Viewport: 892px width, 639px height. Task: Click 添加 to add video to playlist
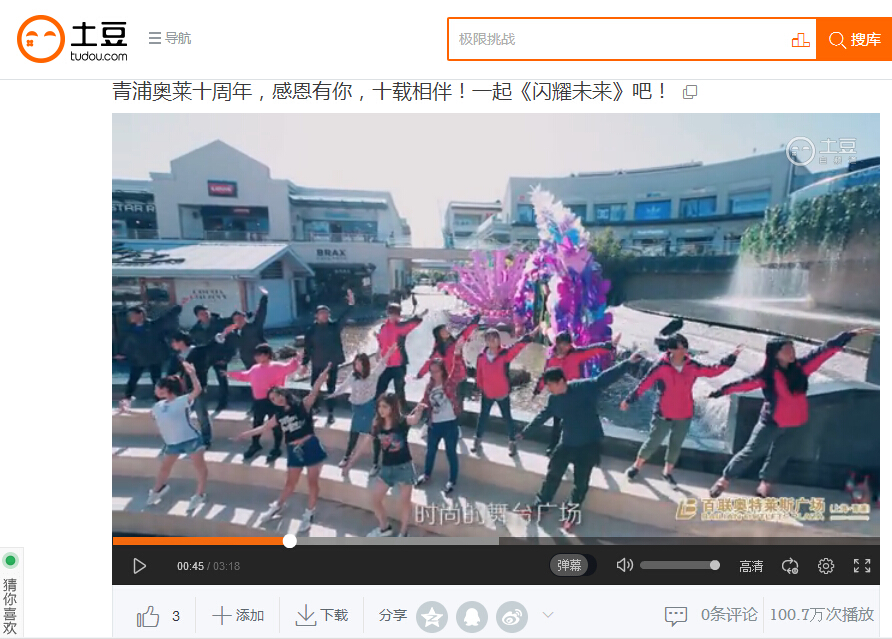(x=238, y=615)
